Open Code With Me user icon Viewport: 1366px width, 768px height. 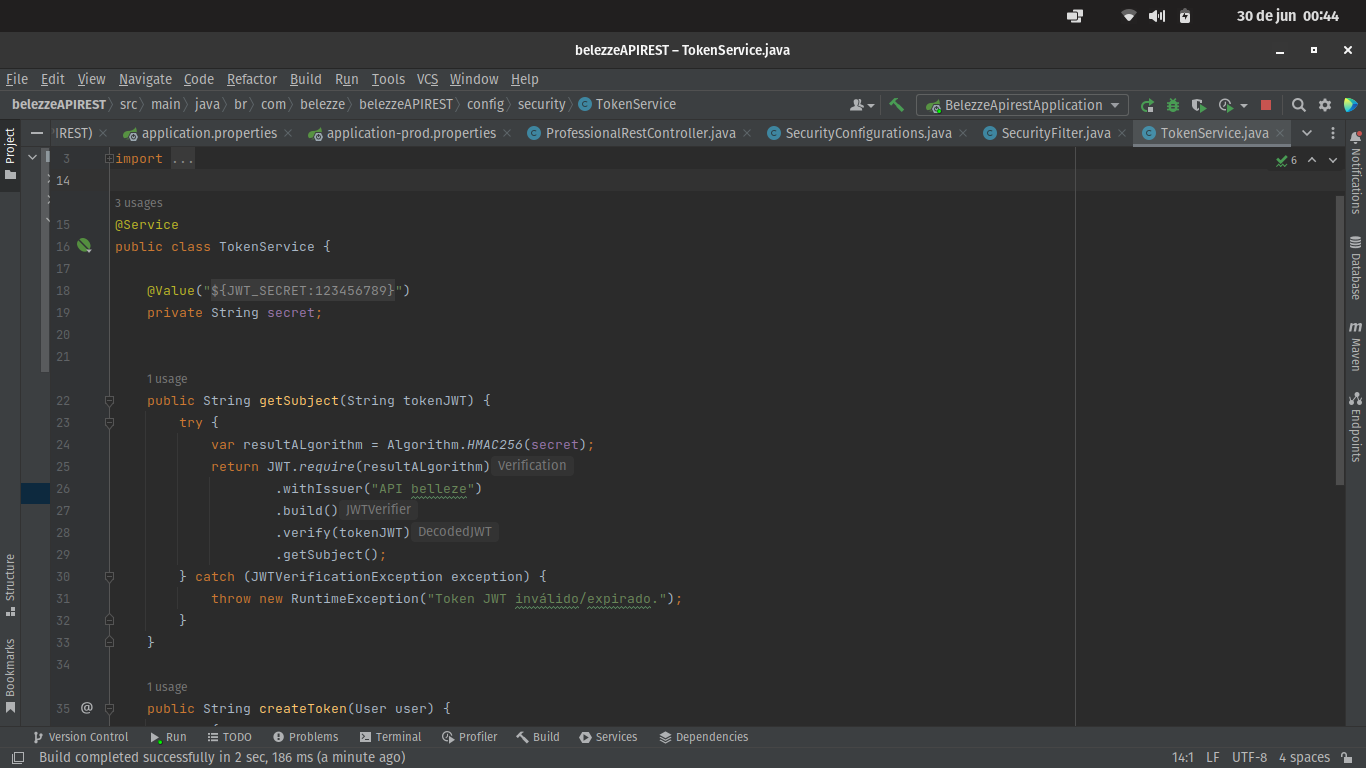857,105
